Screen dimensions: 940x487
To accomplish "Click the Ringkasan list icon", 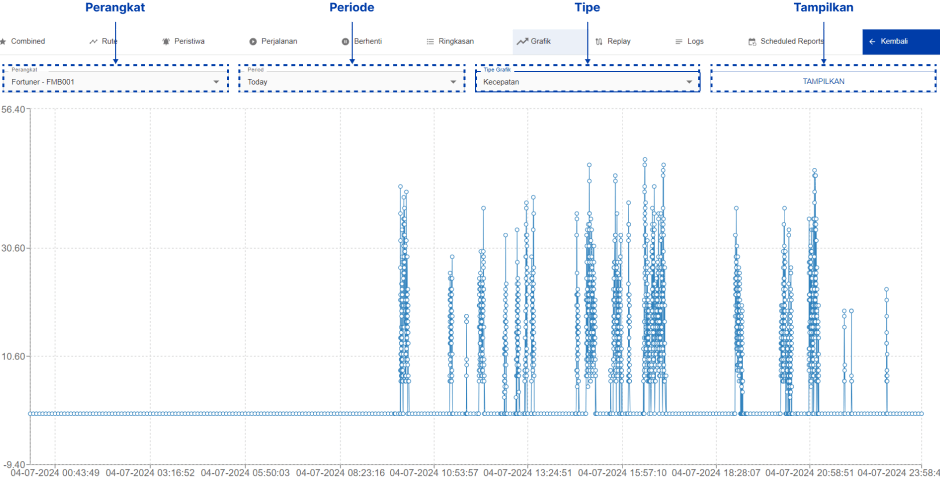I will point(430,42).
